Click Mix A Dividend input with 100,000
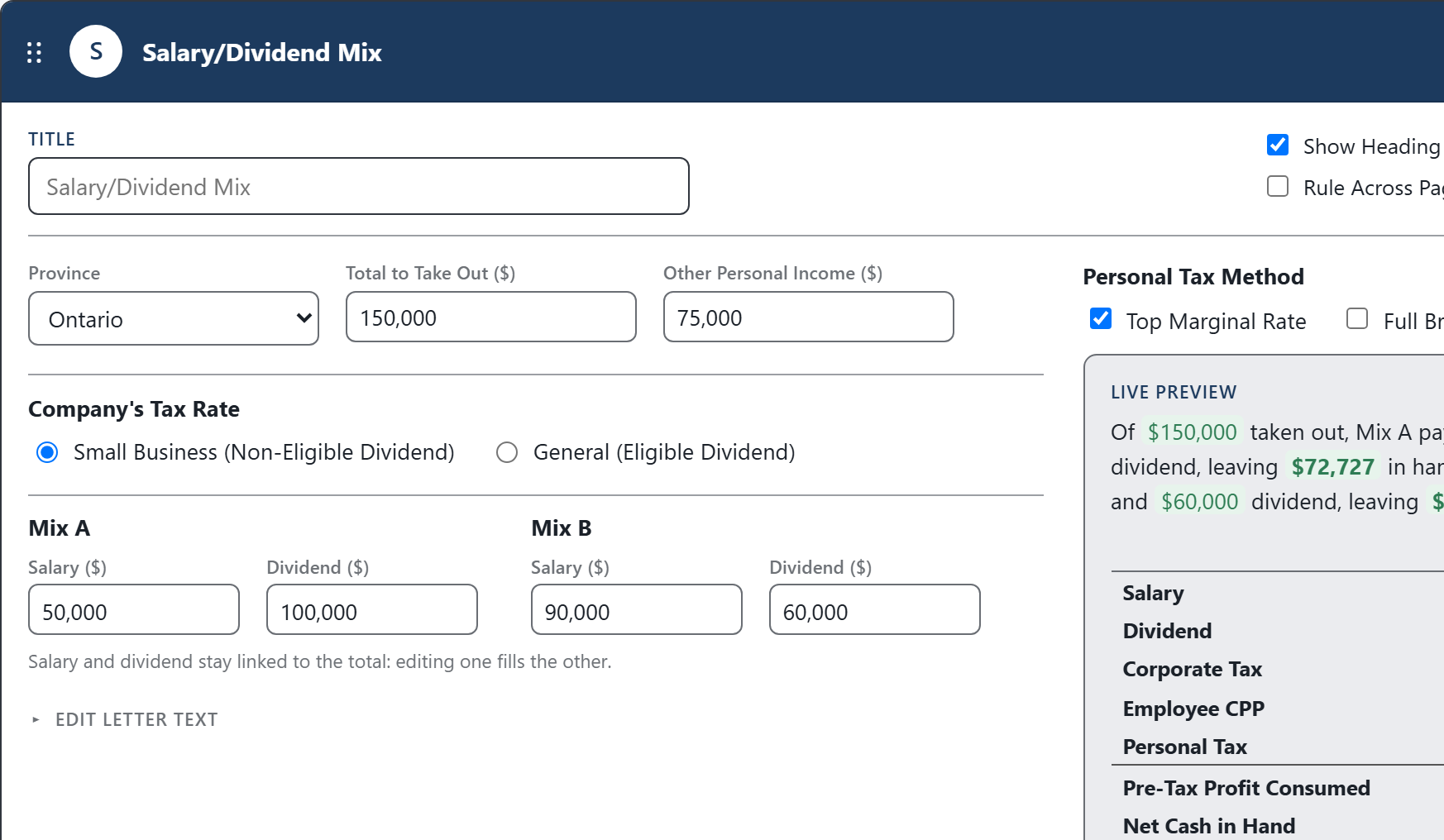Image resolution: width=1444 pixels, height=840 pixels. pos(372,609)
